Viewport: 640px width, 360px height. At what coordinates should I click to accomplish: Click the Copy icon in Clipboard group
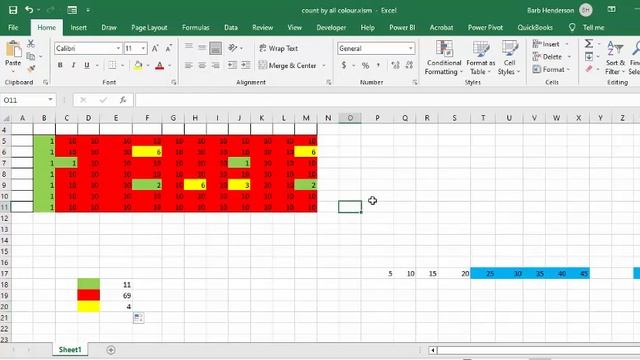click(31, 56)
